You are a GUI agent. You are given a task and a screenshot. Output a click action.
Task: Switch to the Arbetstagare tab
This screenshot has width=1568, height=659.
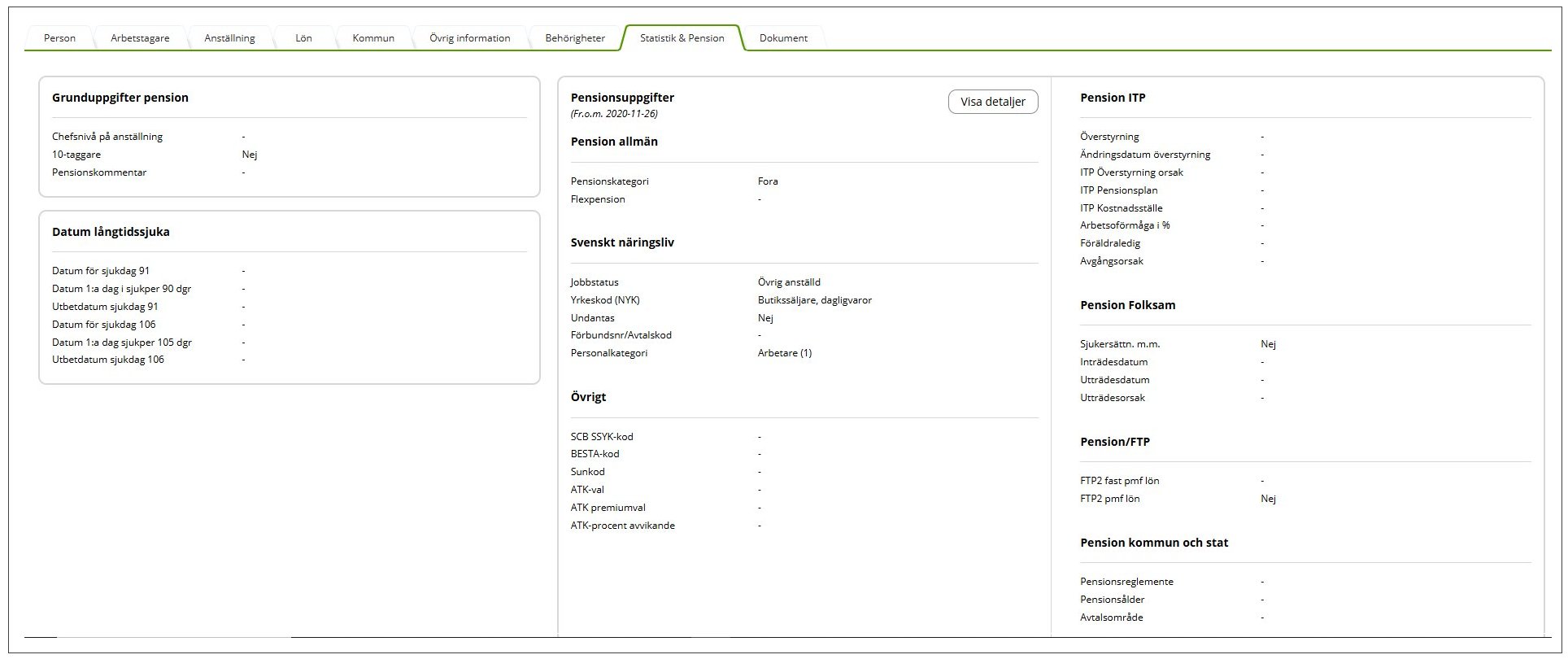[140, 38]
